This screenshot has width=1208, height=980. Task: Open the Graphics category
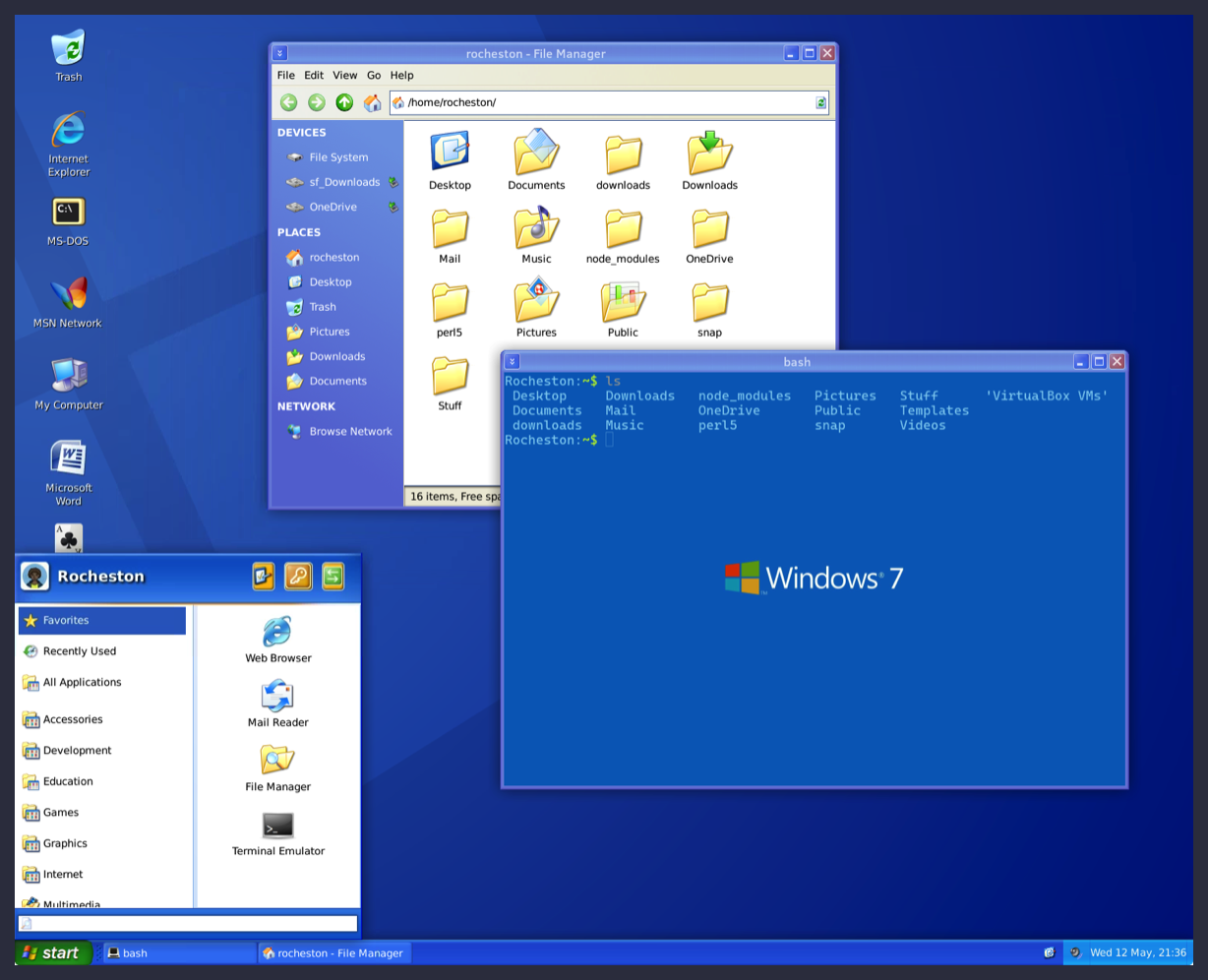(x=102, y=843)
